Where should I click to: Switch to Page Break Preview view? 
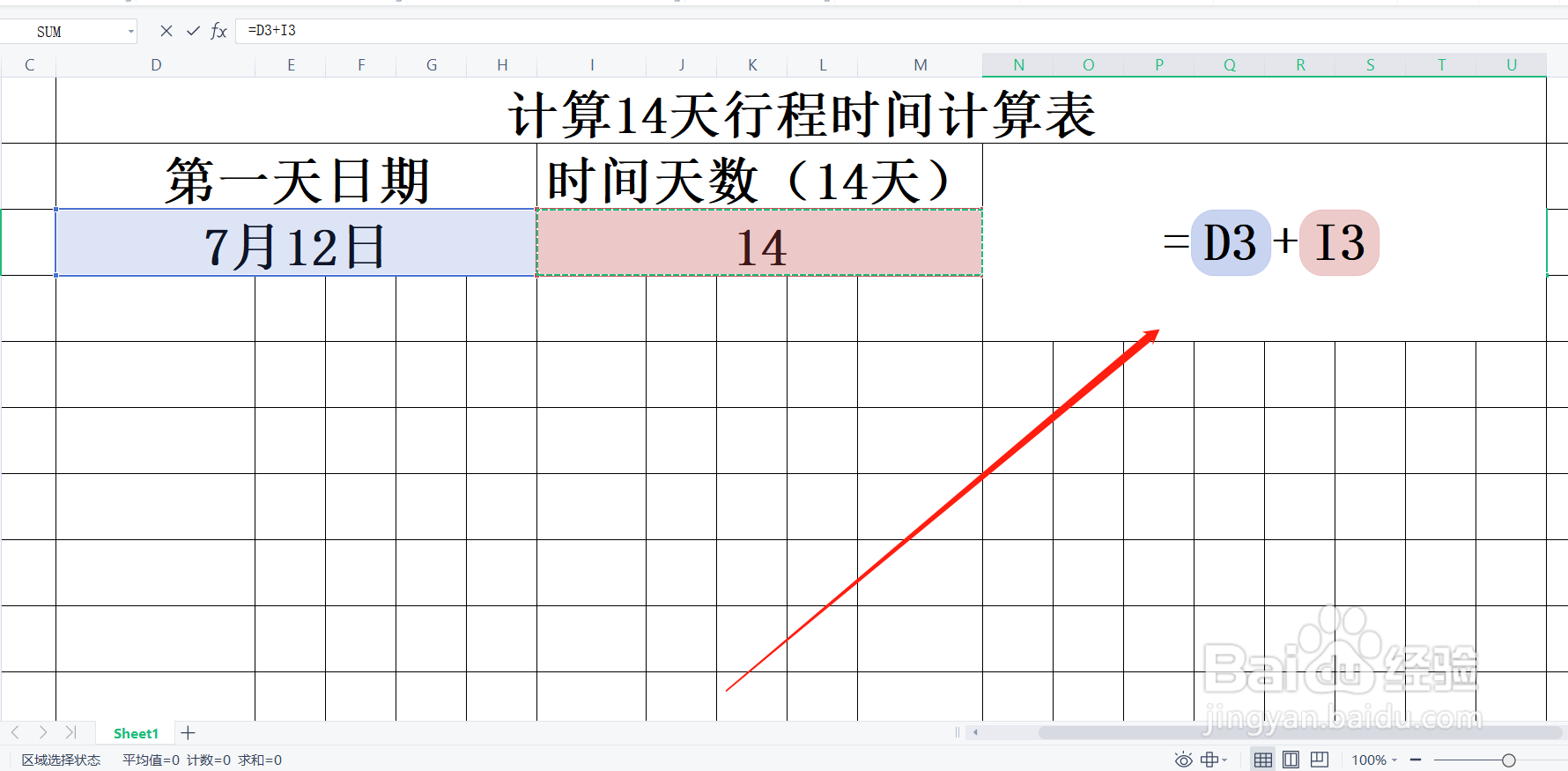pos(1319,760)
